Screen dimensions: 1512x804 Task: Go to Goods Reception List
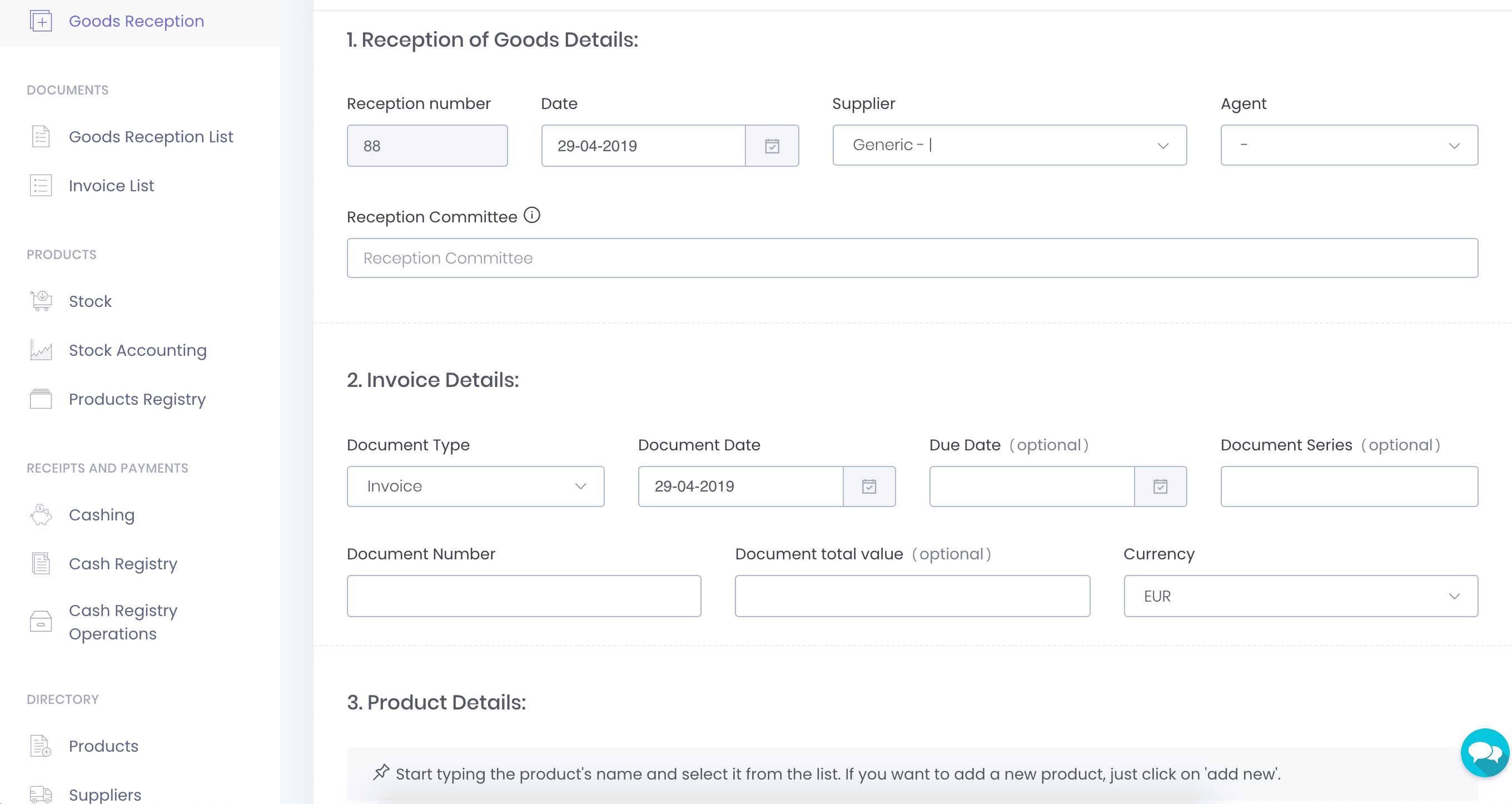151,137
